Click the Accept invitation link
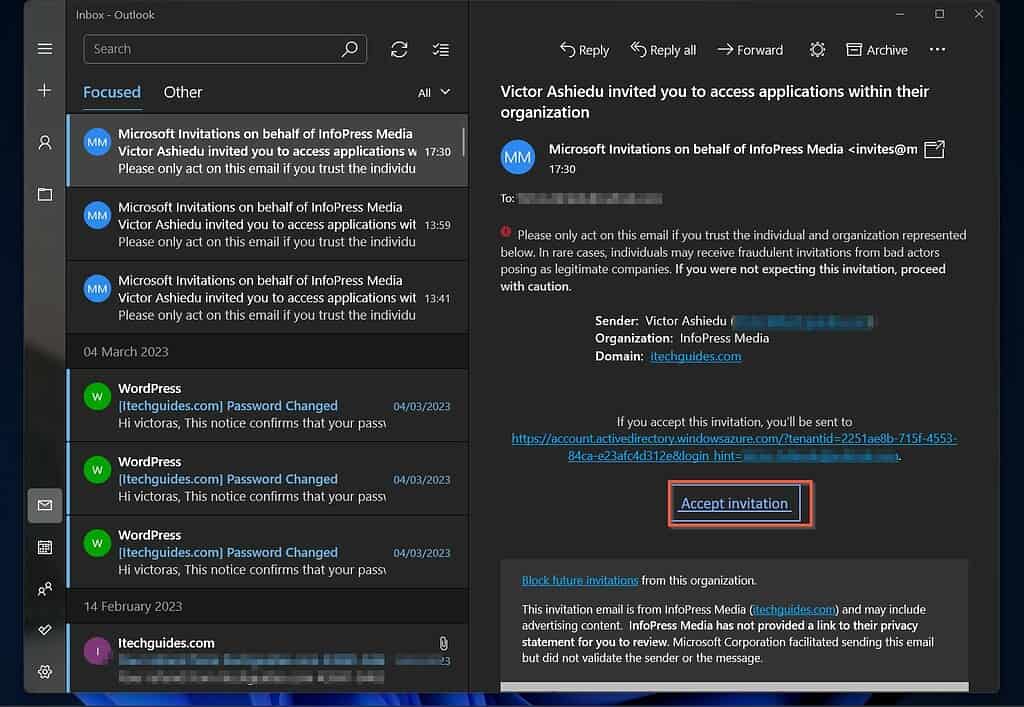This screenshot has width=1024, height=707. [x=735, y=503]
